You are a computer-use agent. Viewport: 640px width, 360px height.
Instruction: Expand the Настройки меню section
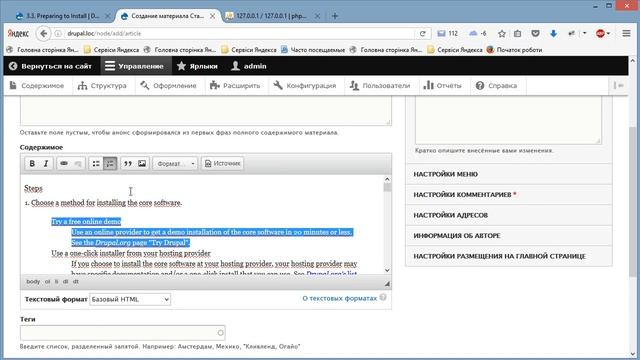coord(509,174)
